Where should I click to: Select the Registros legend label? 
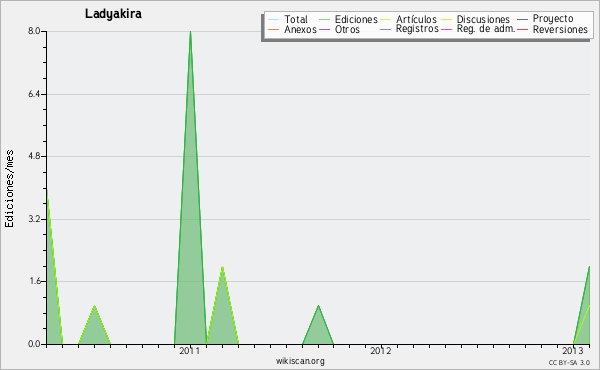click(417, 29)
